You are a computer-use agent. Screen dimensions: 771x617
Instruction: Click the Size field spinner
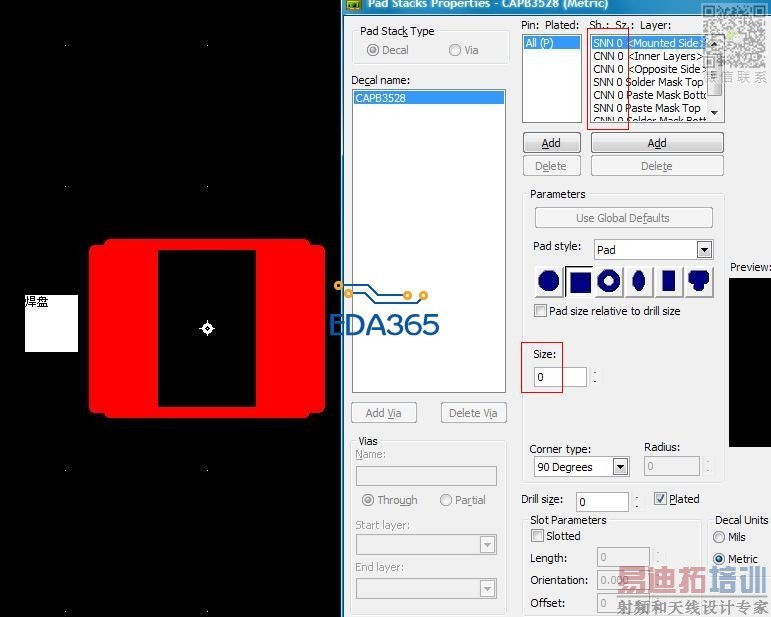(x=595, y=377)
